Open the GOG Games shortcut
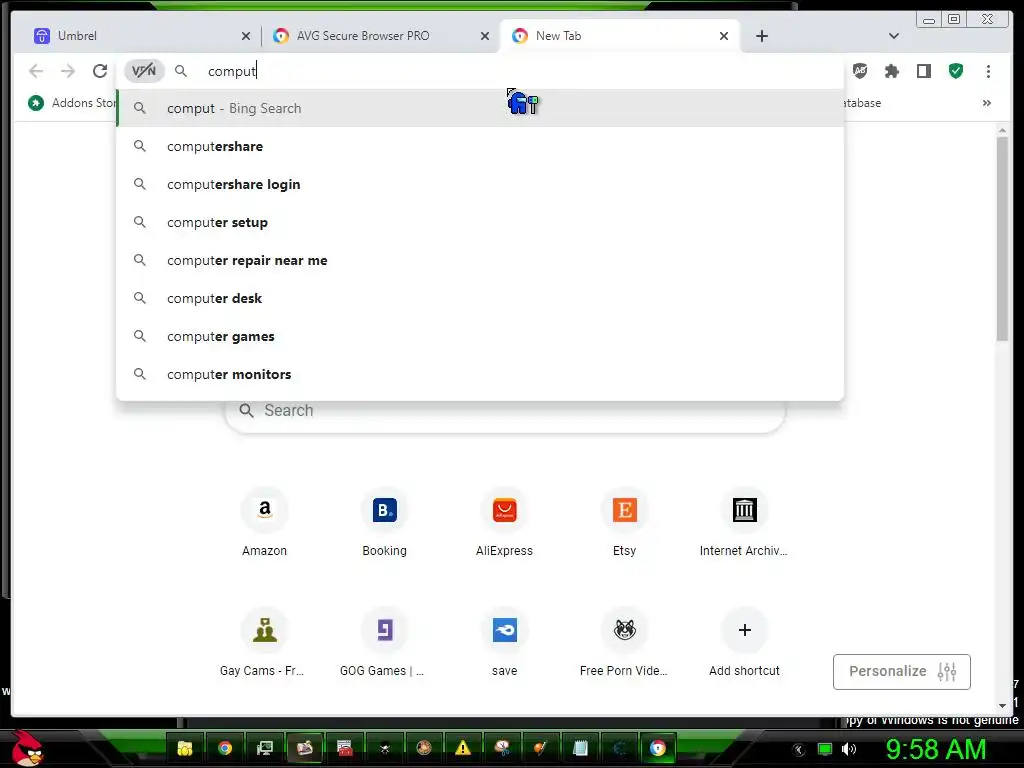 (385, 643)
